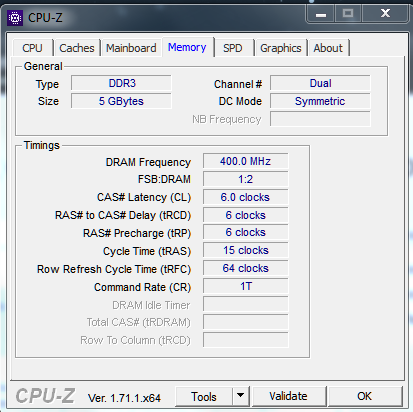Click the CAS# Latency (CL) label

pos(144,197)
